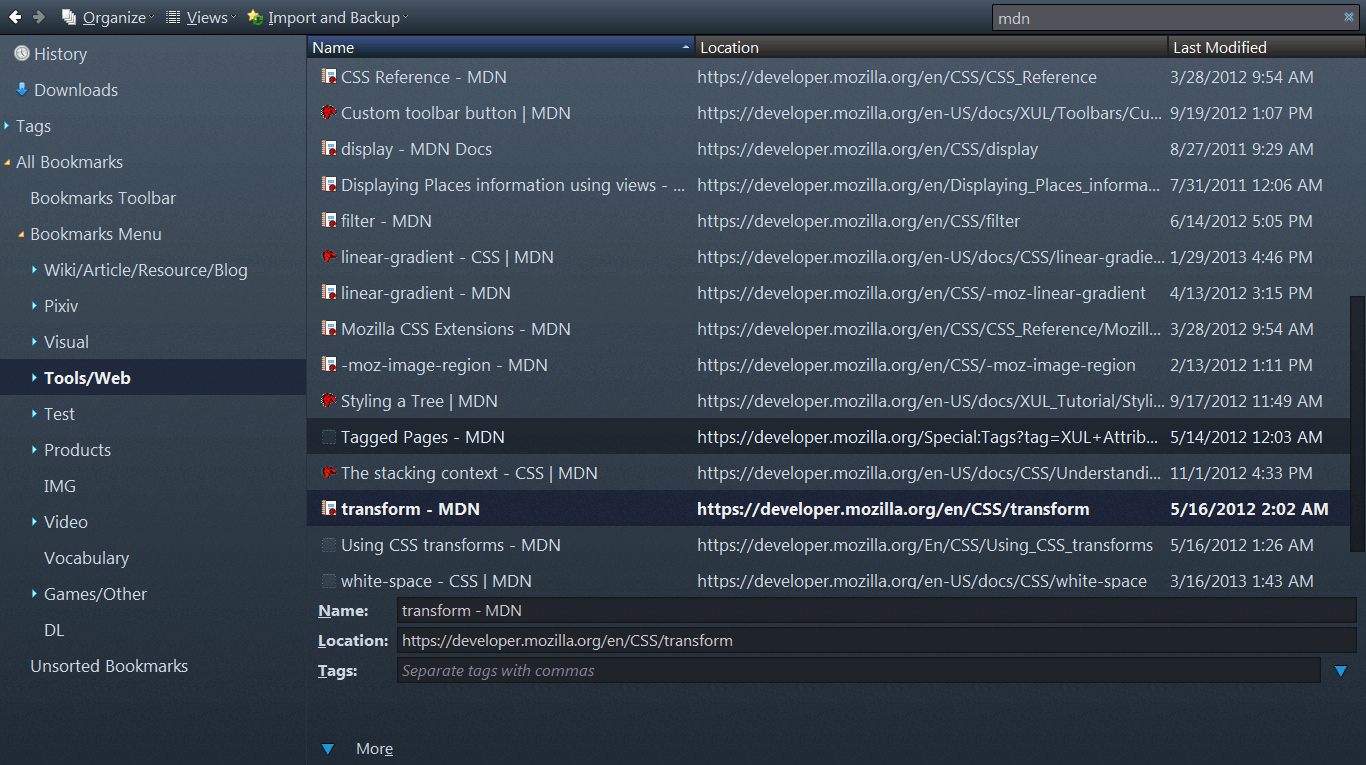Sort by the Last Modified column header
This screenshot has height=765, width=1366.
1267,47
